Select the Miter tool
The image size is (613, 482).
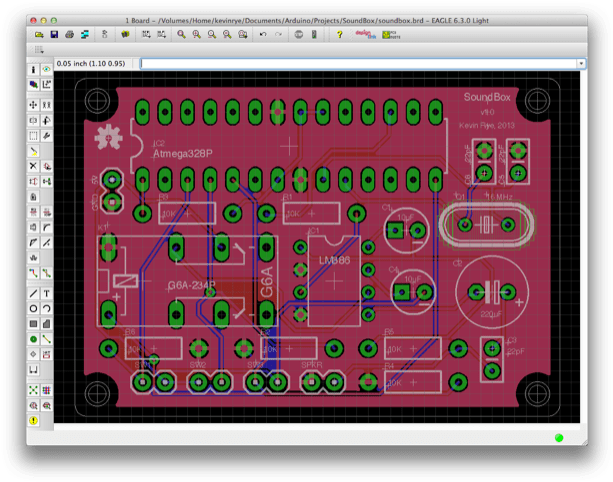pyautogui.click(x=47, y=227)
